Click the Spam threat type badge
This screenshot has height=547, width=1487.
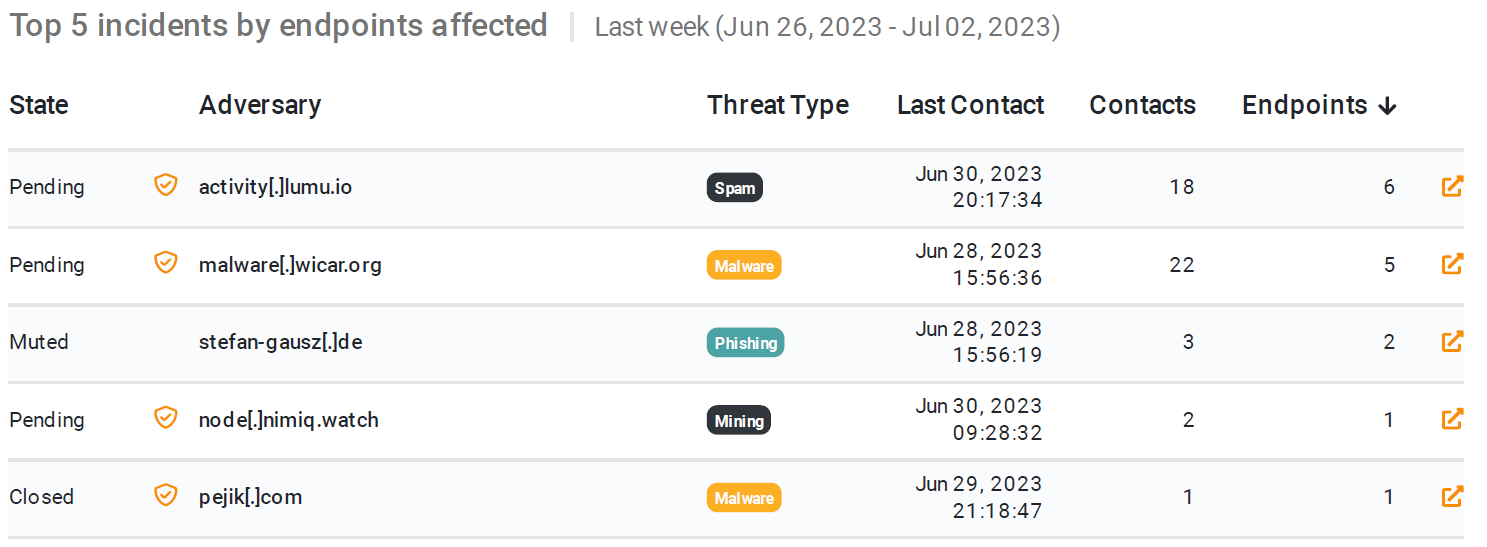pyautogui.click(x=735, y=188)
